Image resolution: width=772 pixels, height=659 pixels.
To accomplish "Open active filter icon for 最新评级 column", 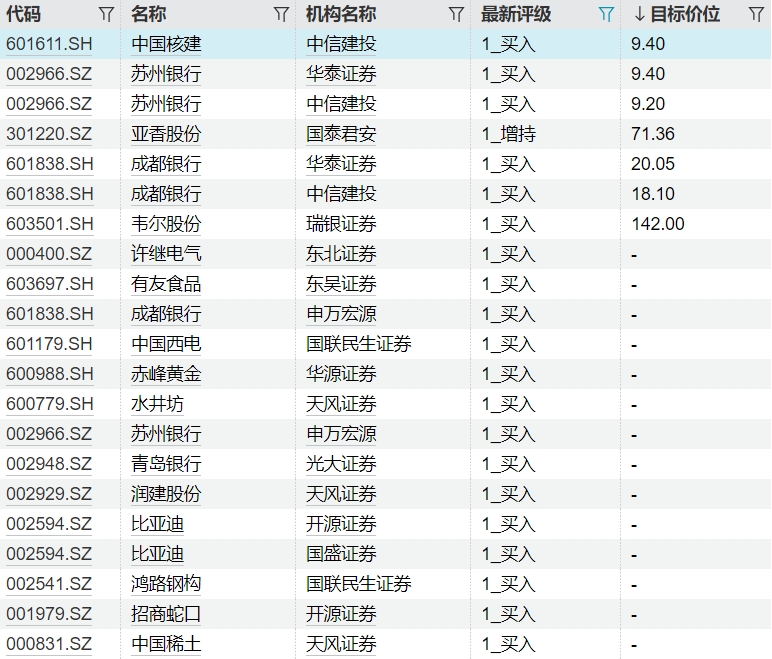I will click(606, 14).
